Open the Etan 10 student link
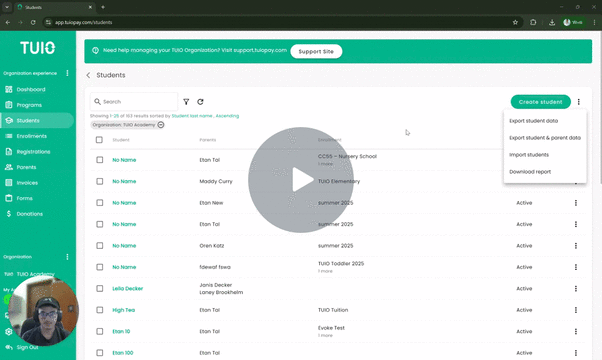The image size is (602, 360). tap(121, 332)
